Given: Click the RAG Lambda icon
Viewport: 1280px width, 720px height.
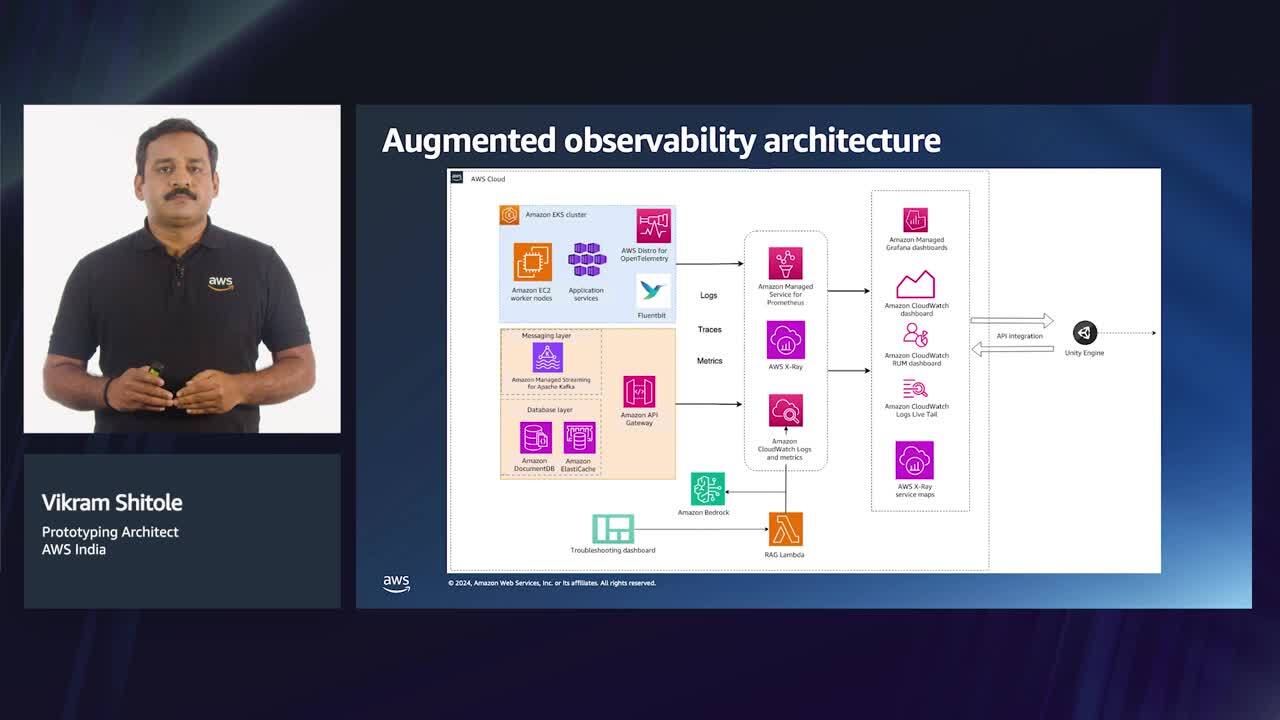Looking at the screenshot, I should tap(785, 529).
